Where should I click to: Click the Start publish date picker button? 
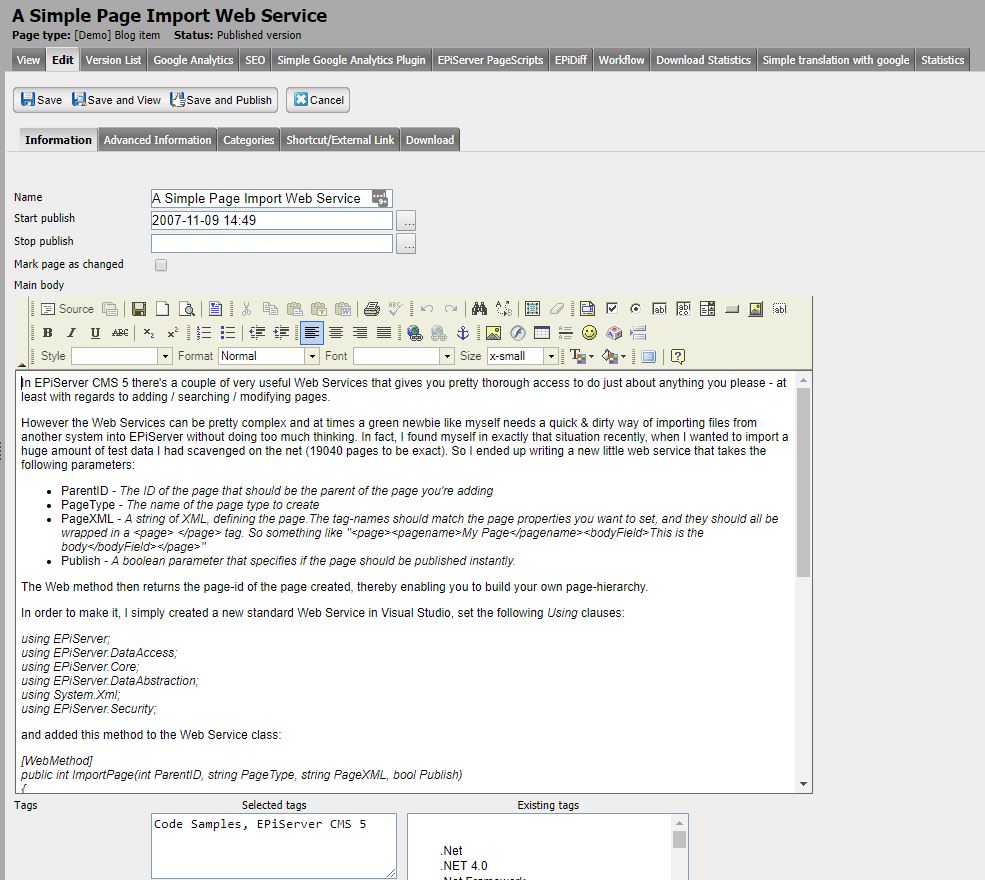tap(406, 221)
